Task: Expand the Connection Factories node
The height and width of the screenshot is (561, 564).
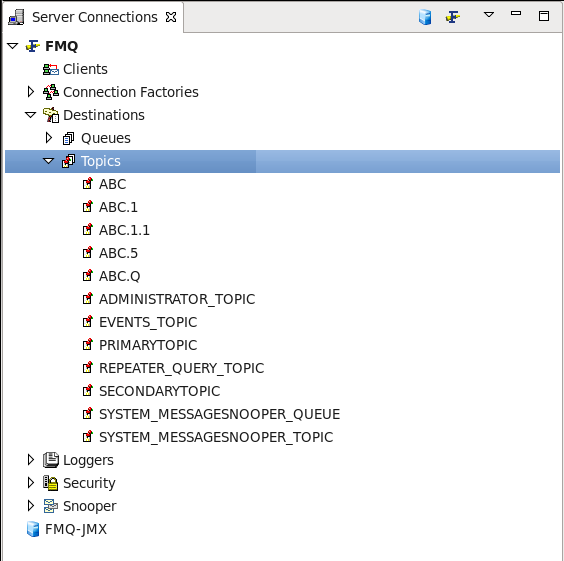Action: point(31,92)
